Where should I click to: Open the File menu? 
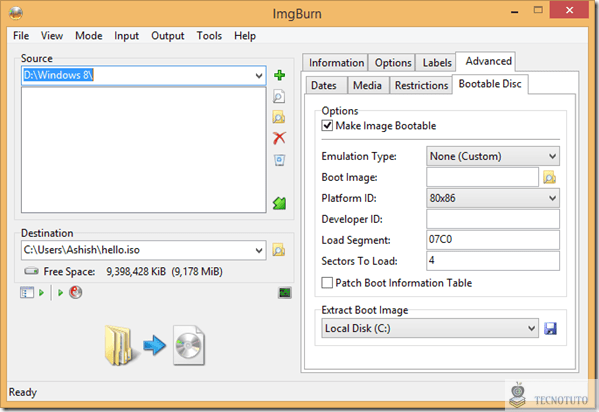coord(21,36)
